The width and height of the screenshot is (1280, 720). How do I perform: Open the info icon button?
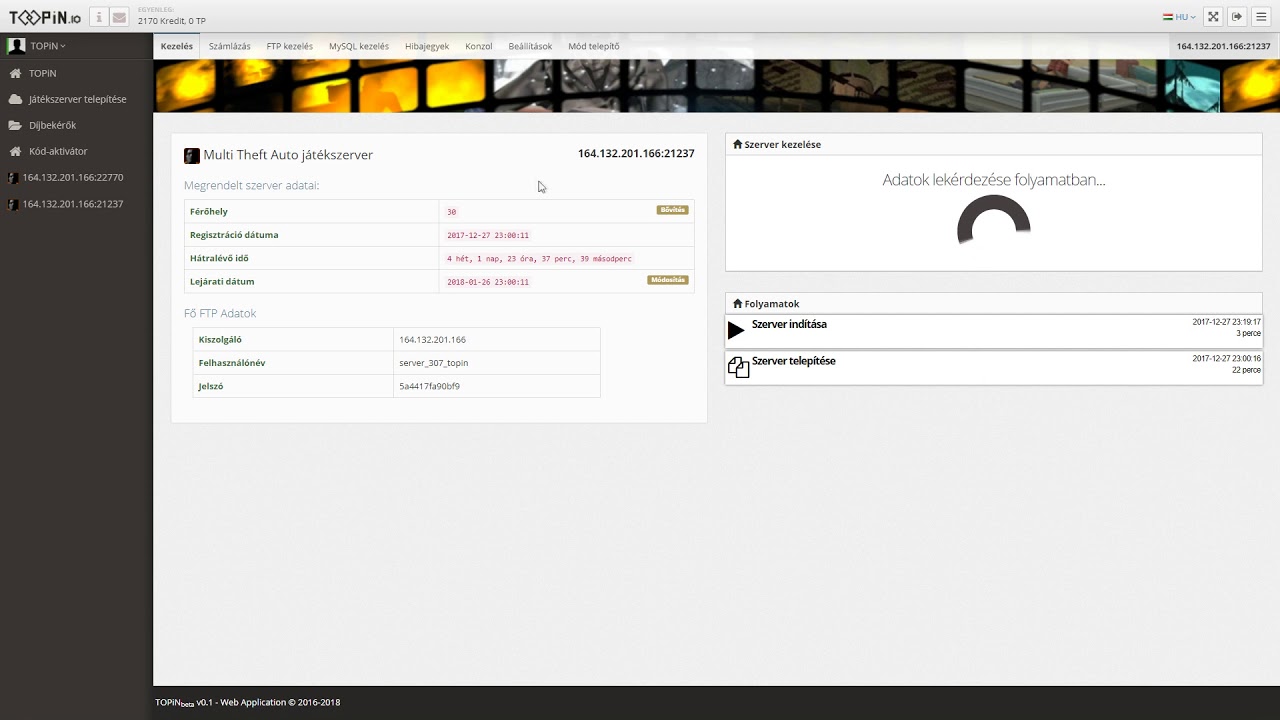(99, 17)
